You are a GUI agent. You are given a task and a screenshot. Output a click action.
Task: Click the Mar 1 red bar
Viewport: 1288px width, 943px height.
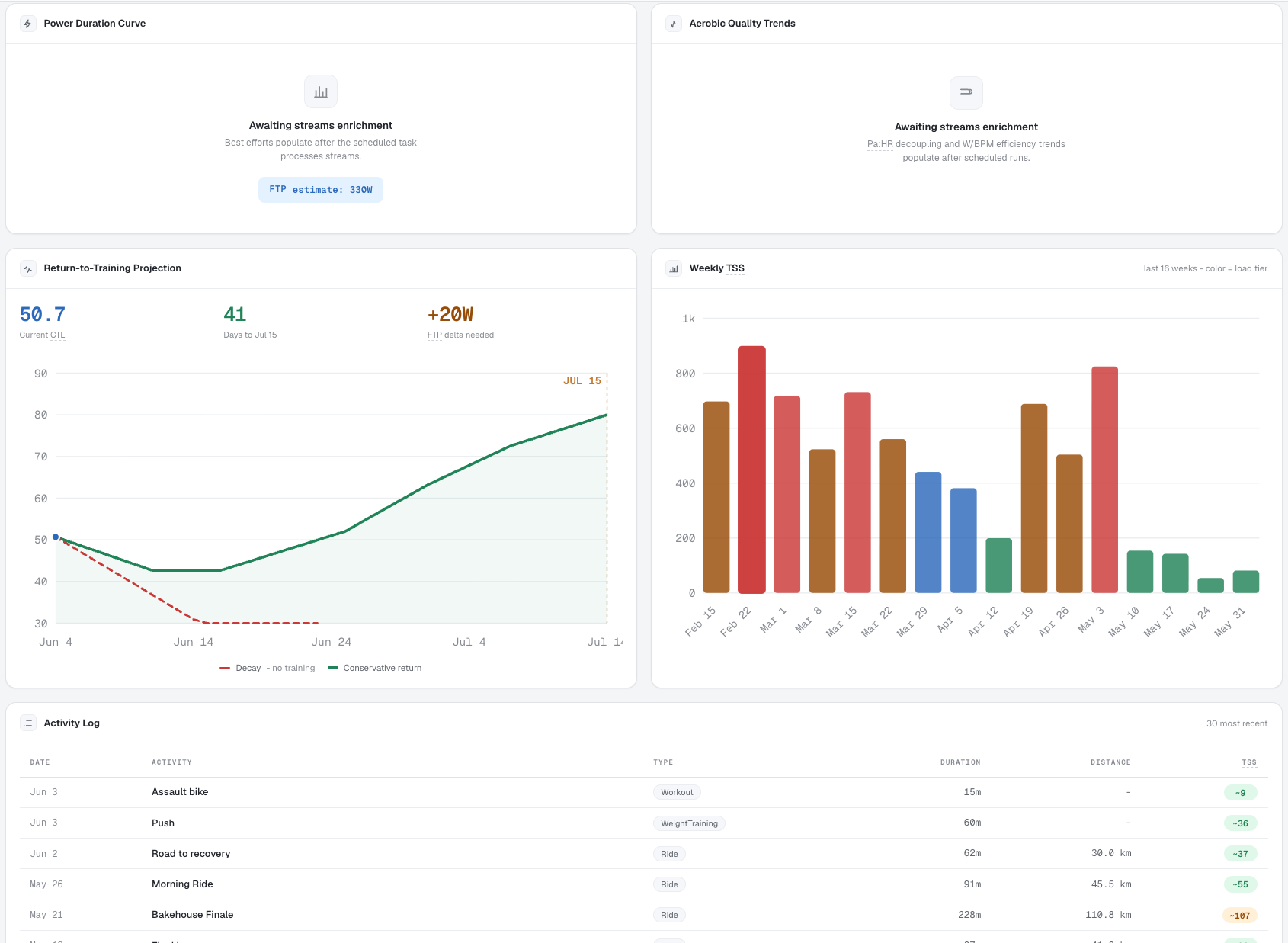tap(787, 494)
